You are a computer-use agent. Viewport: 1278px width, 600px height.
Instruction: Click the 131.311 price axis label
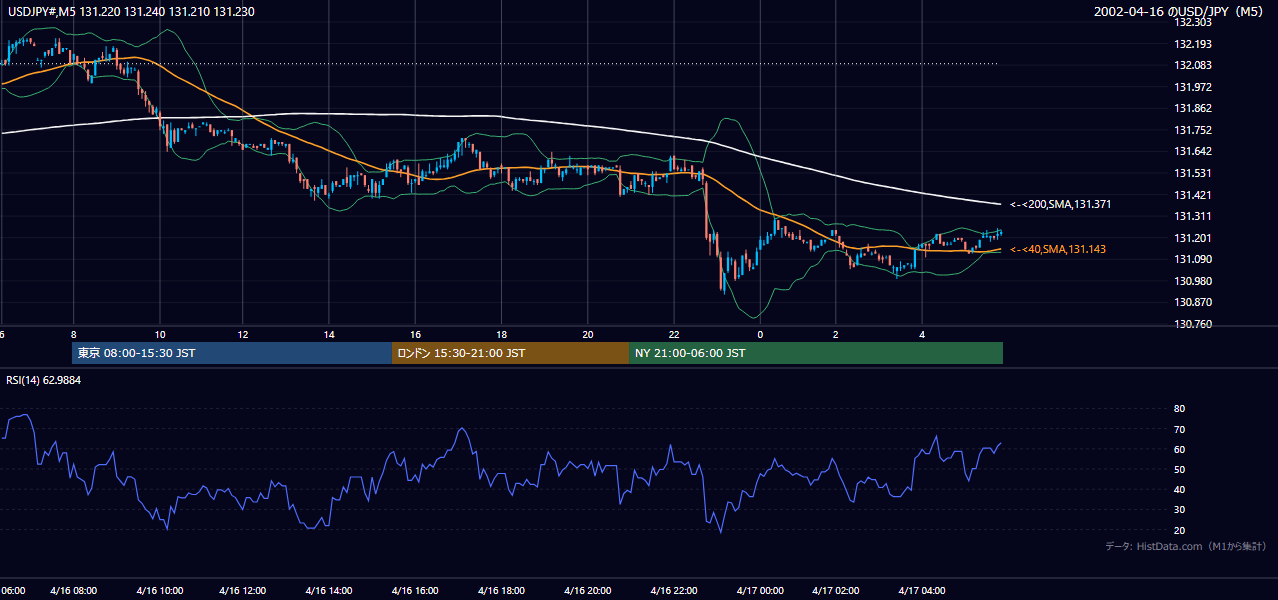tap(1193, 216)
